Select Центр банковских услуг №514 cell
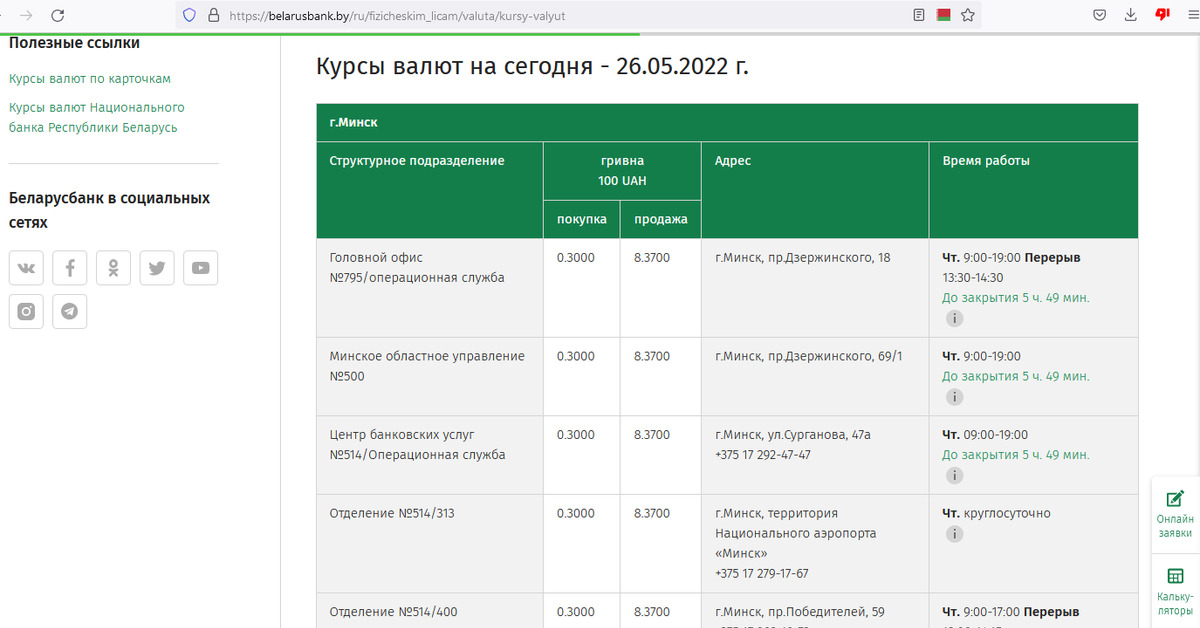1200x628 pixels. (x=430, y=455)
